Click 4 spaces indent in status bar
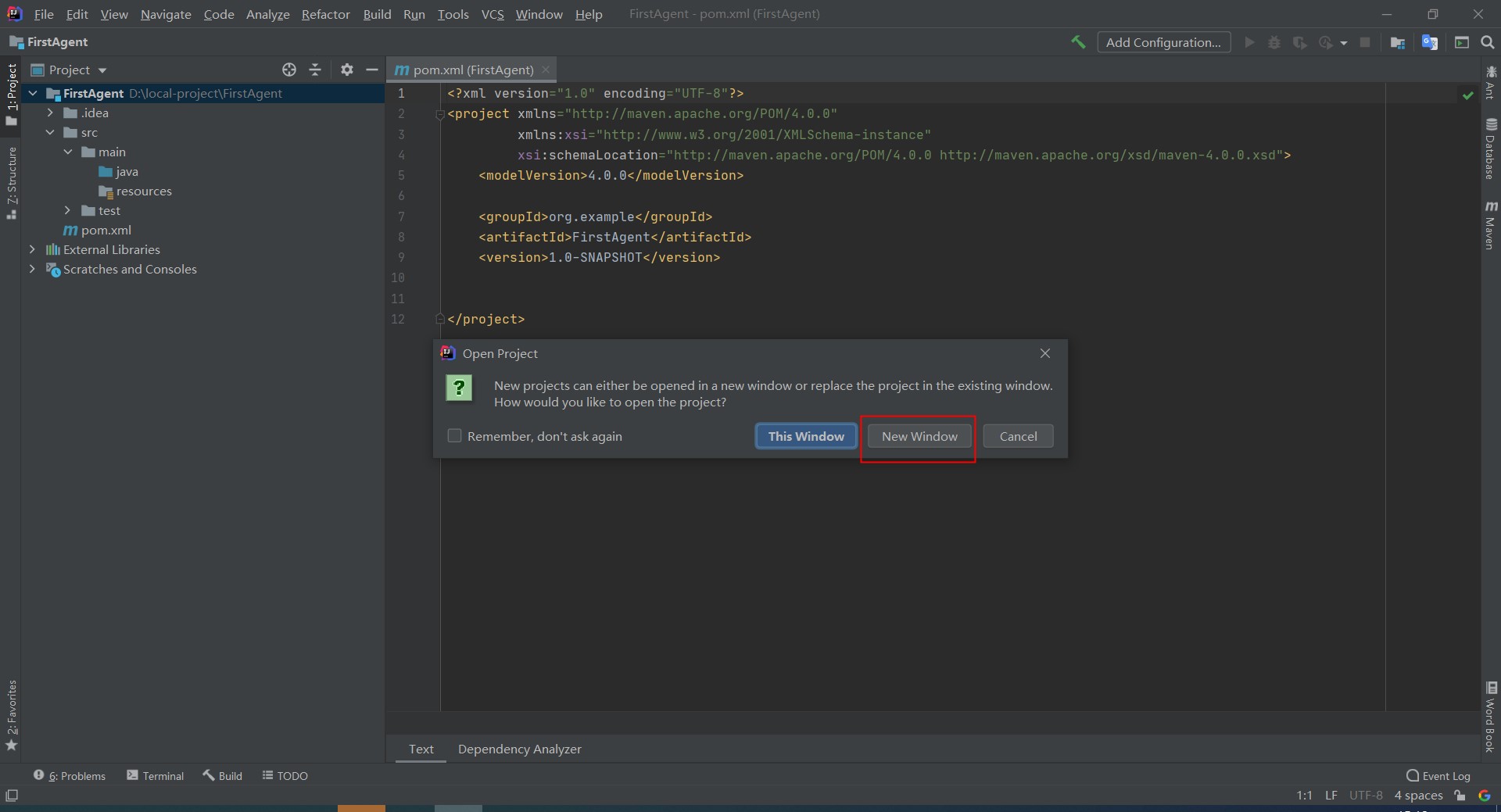Screen dimensions: 1501x812 tap(1418, 796)
